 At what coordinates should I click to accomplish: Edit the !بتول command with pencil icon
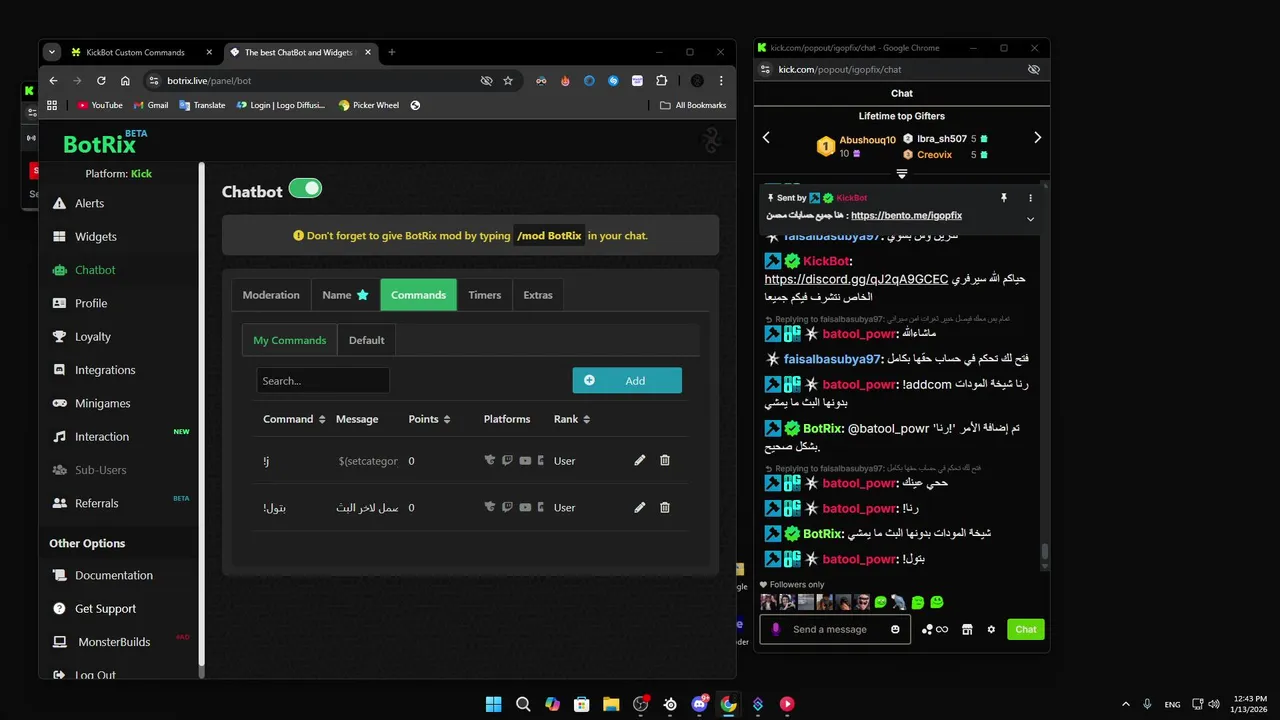(640, 507)
